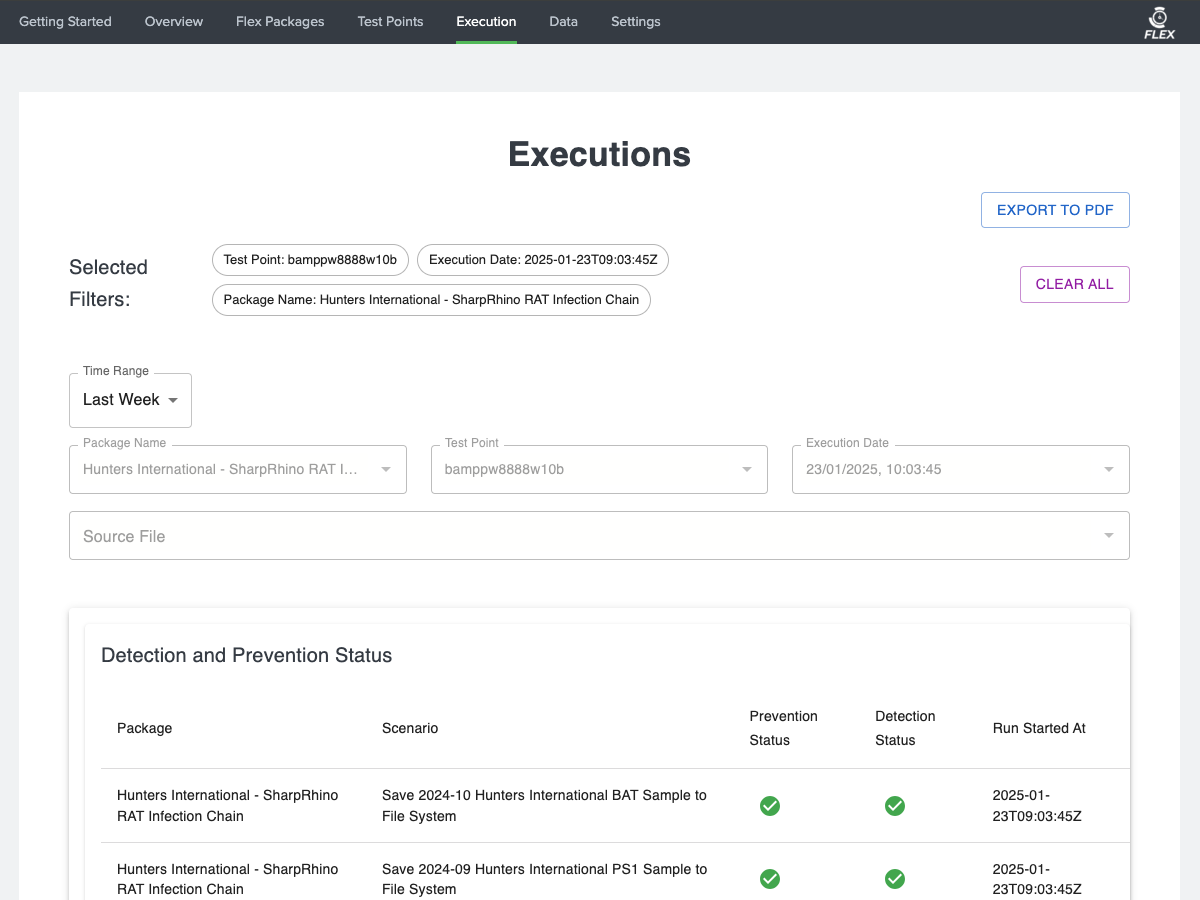
Task: Switch to the Data tab
Action: [x=563, y=21]
